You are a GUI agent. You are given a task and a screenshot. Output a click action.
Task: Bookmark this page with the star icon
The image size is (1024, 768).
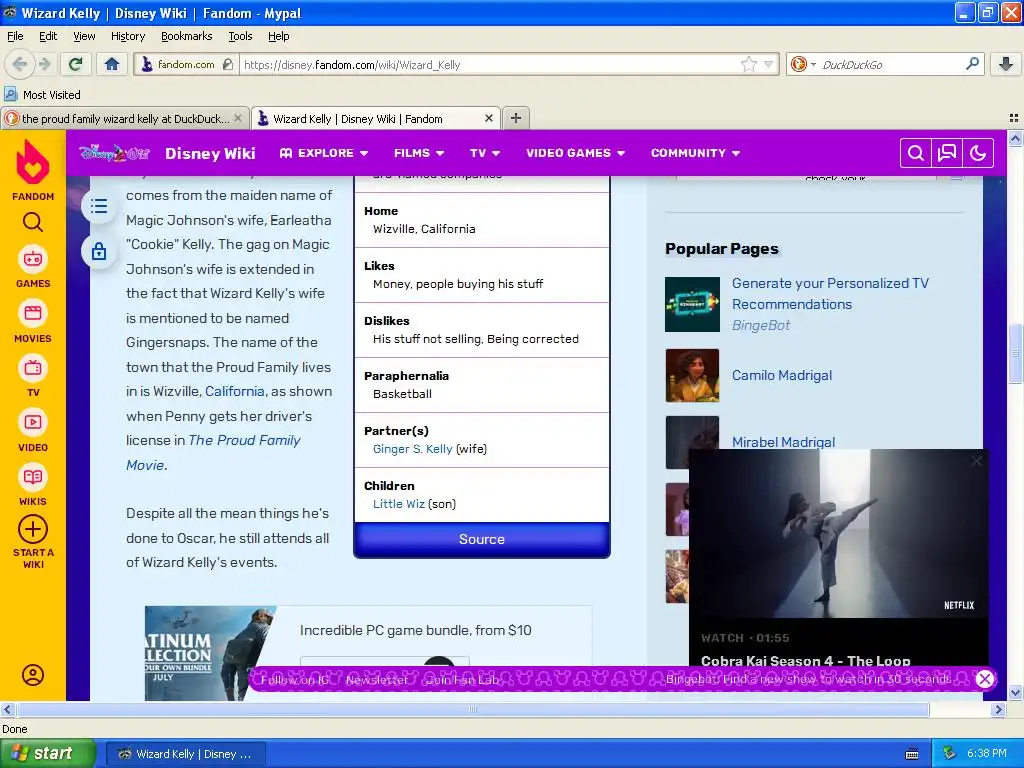(748, 64)
